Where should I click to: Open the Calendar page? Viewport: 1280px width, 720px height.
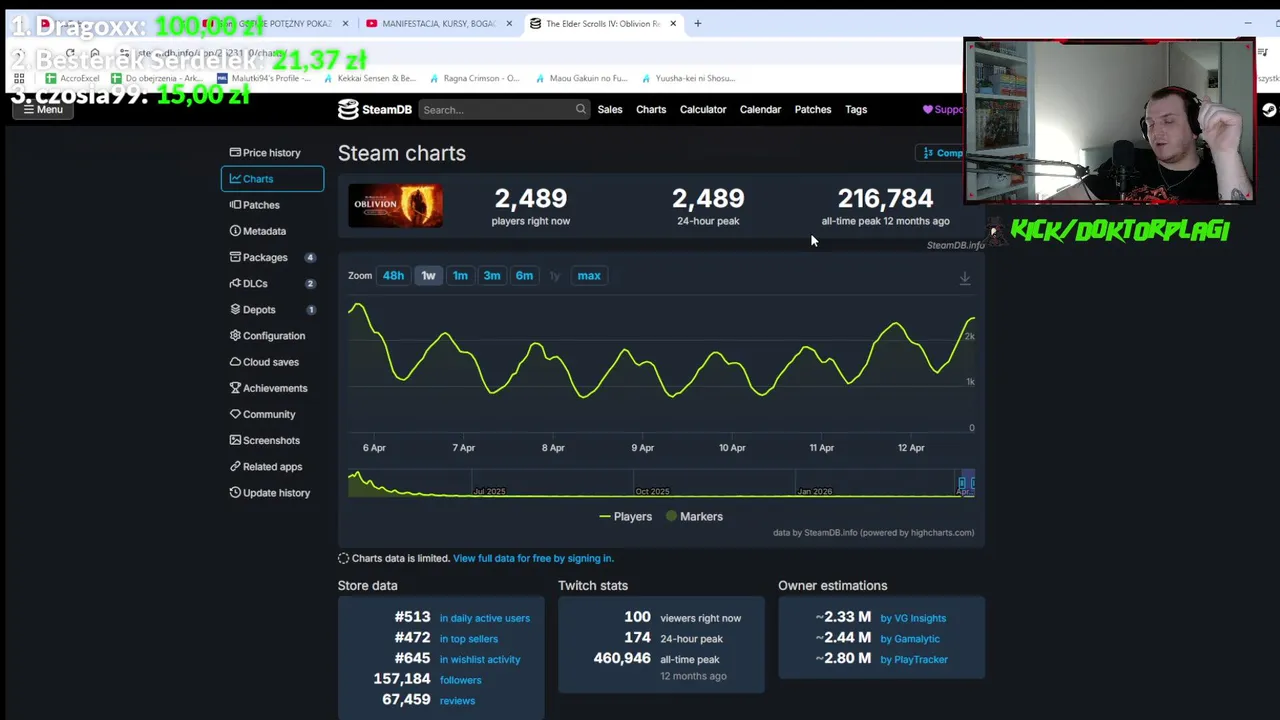click(x=760, y=109)
